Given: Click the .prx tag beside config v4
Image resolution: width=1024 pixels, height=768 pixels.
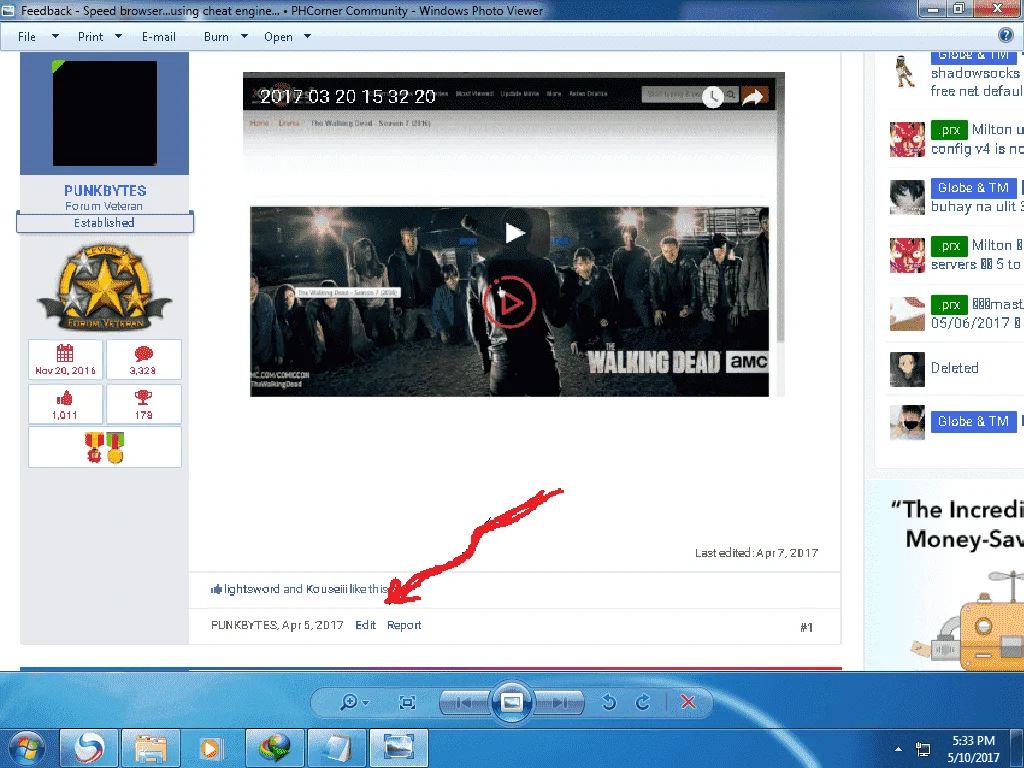Looking at the screenshot, I should [x=949, y=130].
